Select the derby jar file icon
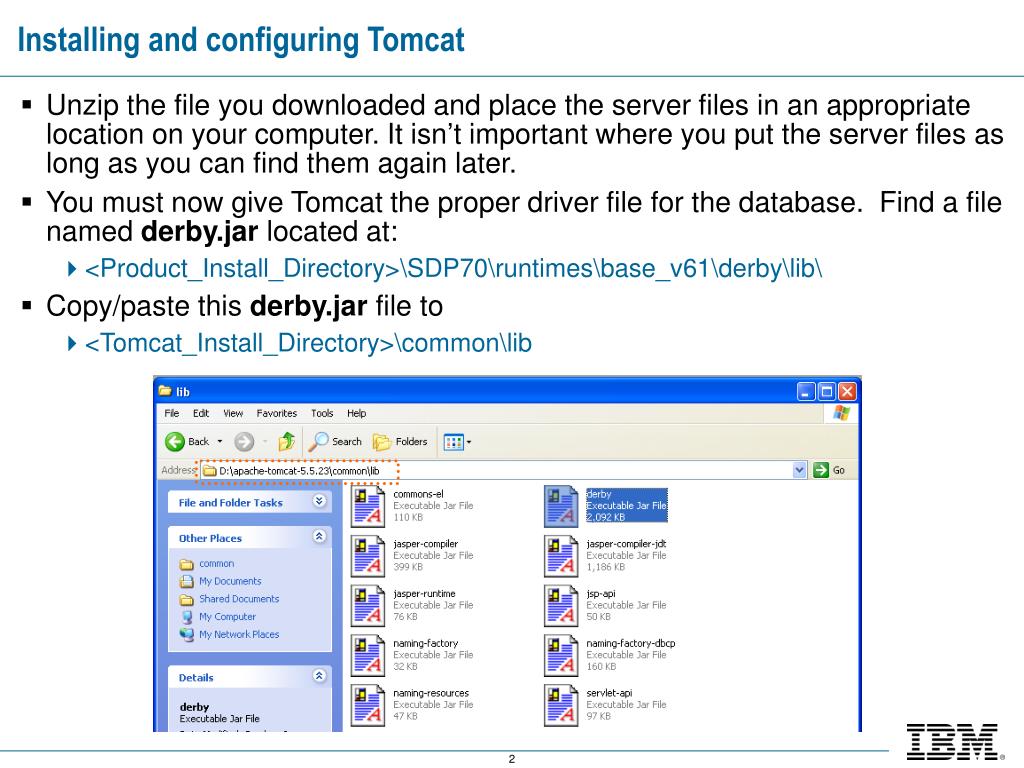Image resolution: width=1024 pixels, height=768 pixels. click(x=562, y=506)
